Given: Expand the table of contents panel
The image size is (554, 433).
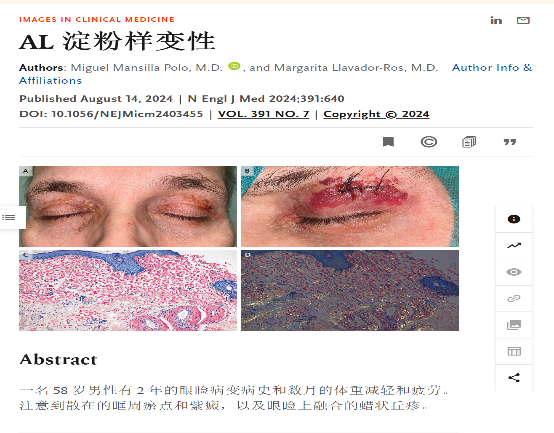Looking at the screenshot, I should click(x=9, y=217).
